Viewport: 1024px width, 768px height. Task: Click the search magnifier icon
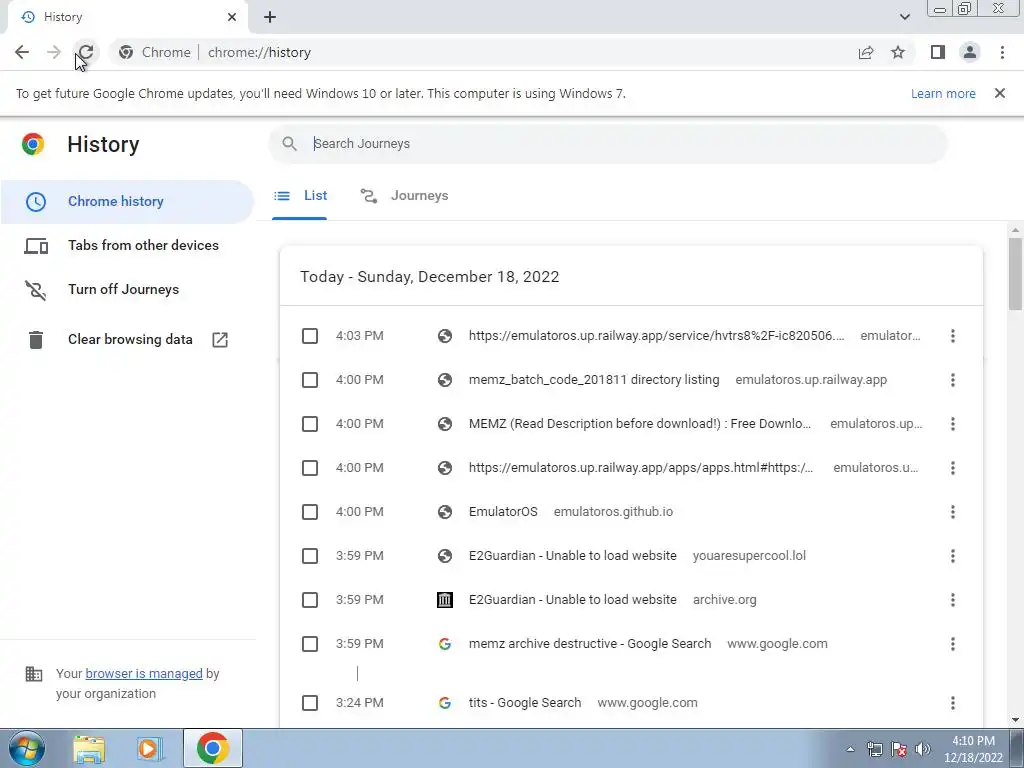(x=289, y=144)
